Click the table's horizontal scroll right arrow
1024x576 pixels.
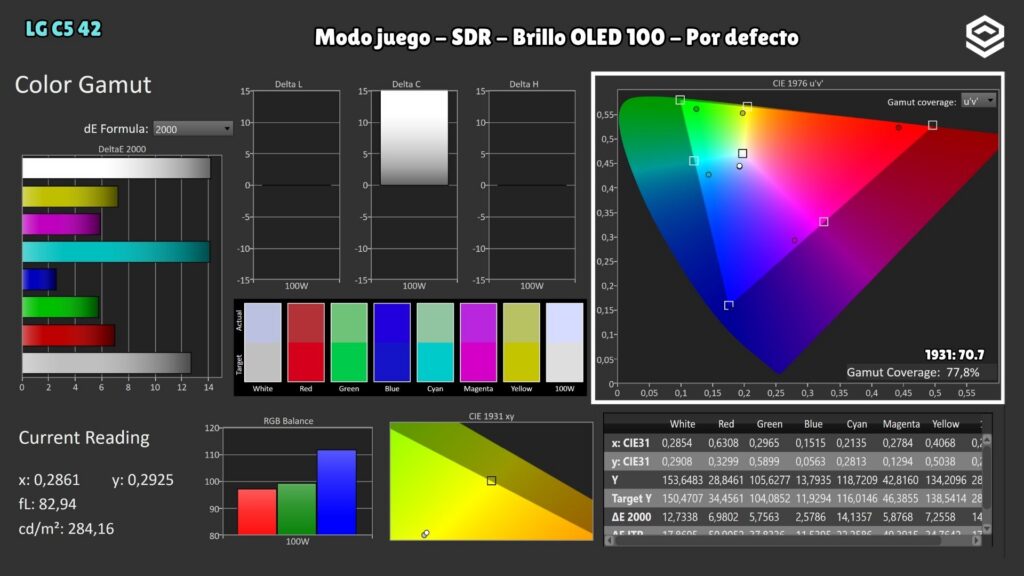976,540
